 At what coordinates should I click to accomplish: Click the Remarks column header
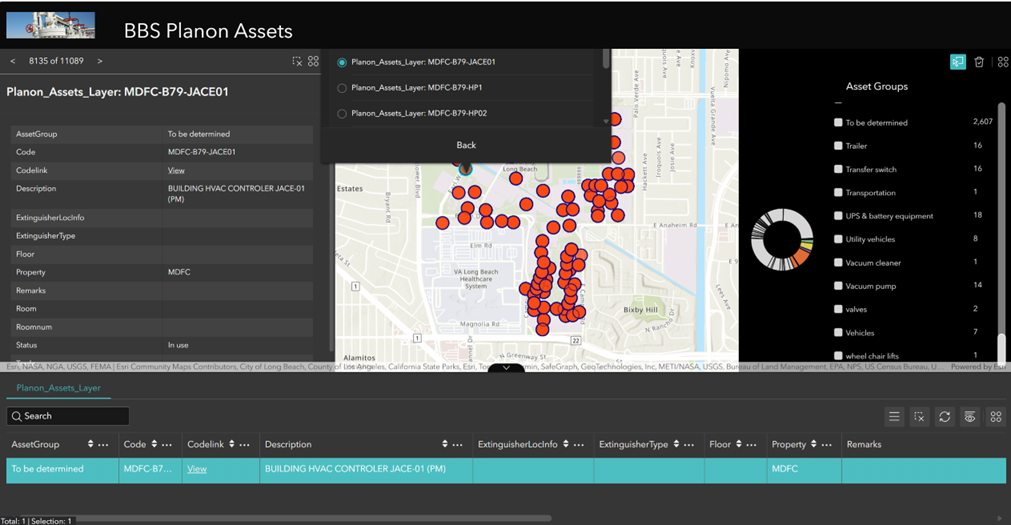pyautogui.click(x=864, y=444)
